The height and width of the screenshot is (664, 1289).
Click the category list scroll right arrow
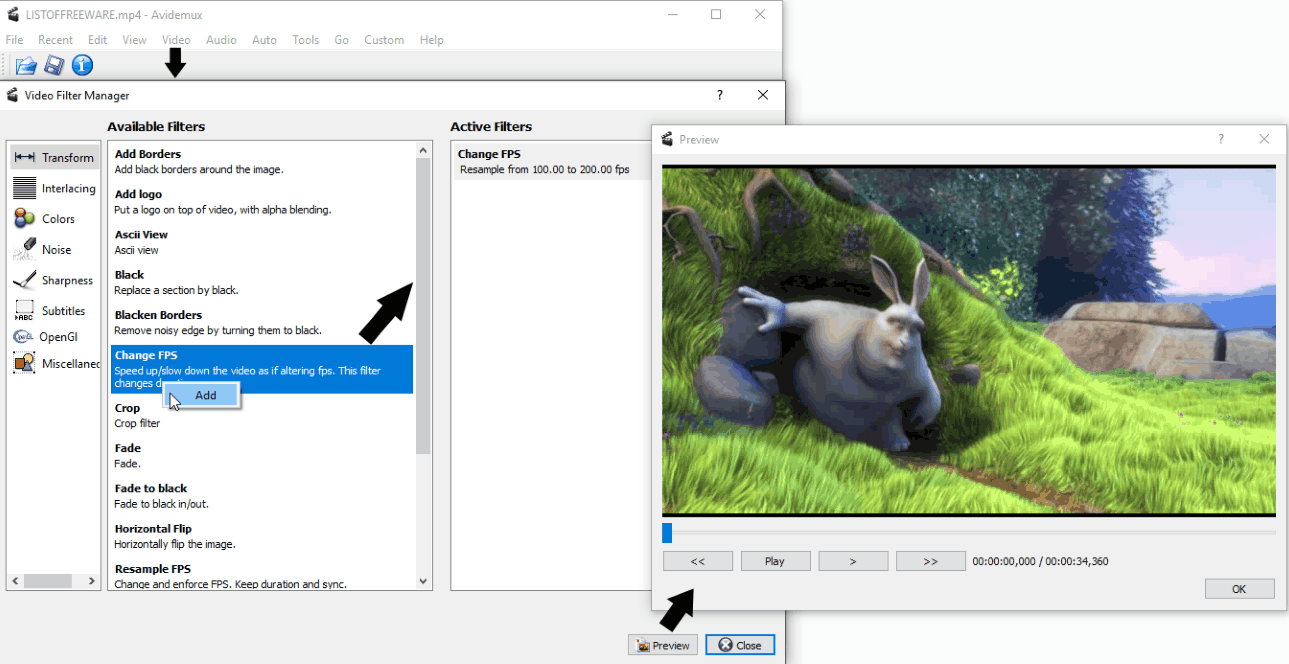(x=93, y=581)
